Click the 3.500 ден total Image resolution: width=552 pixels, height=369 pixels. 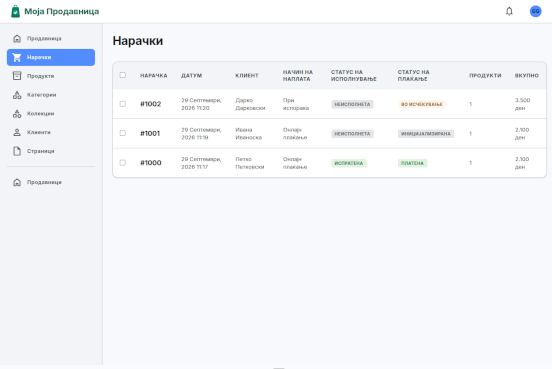(x=522, y=104)
